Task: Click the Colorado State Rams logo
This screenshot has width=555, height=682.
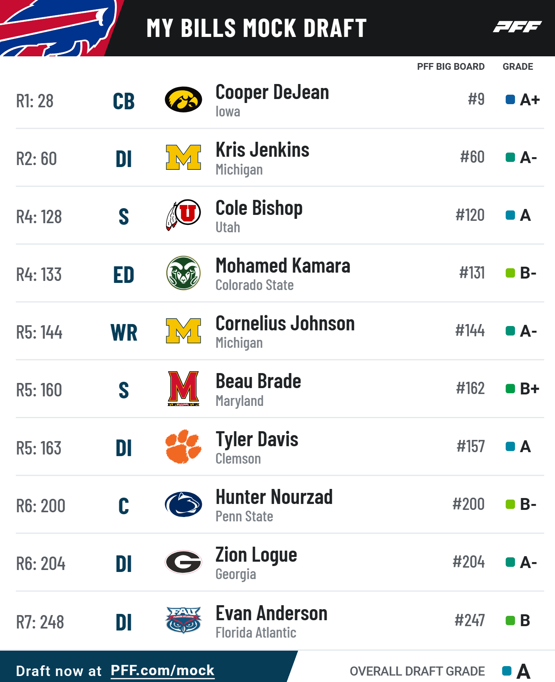Action: click(183, 273)
